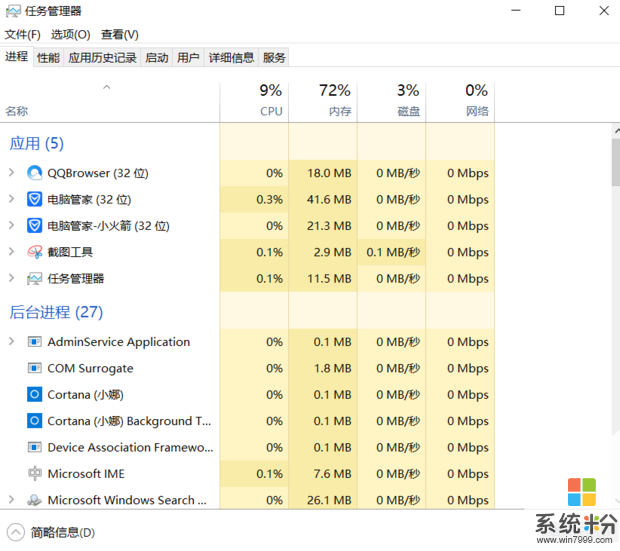This screenshot has width=620, height=551.
Task: Switch to the 详细信息 tab
Action: pos(231,58)
